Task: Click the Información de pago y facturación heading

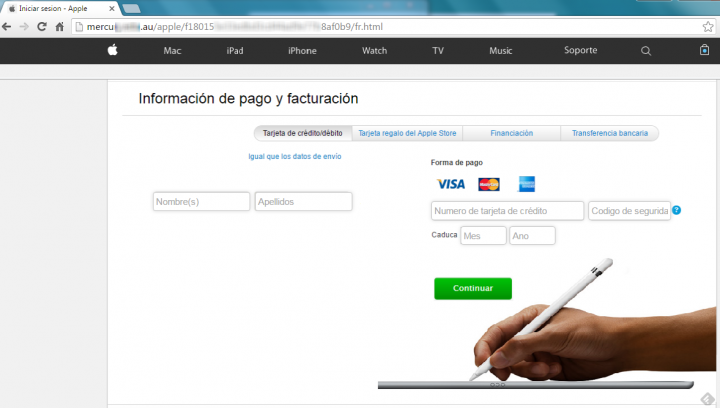Action: tap(248, 99)
